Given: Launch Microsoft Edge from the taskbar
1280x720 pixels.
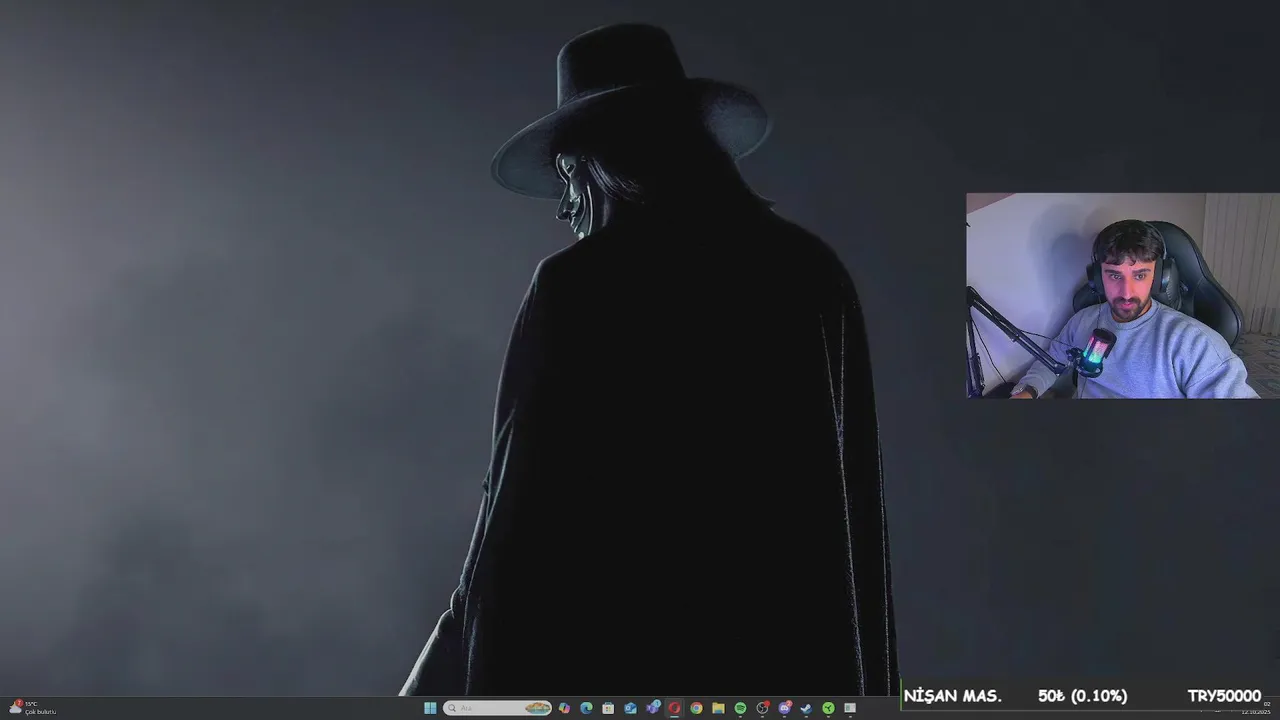Looking at the screenshot, I should point(586,708).
